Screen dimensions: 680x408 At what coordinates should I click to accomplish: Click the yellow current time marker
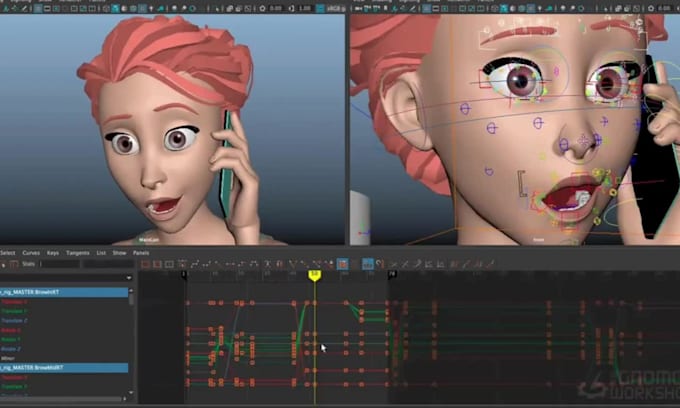(314, 275)
